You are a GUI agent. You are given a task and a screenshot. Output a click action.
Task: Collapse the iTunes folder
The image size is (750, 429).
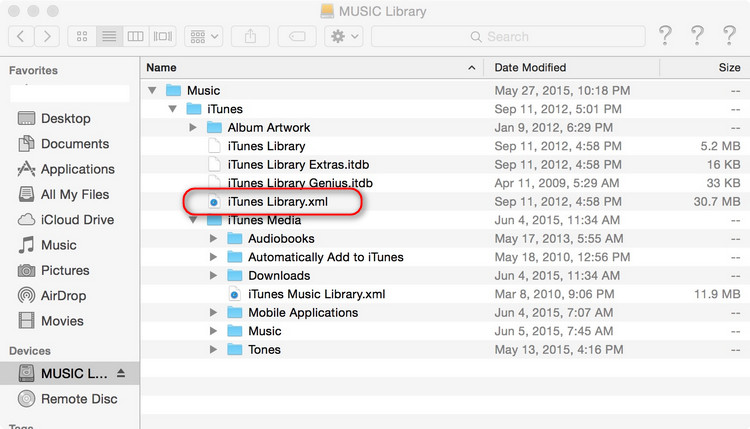[x=173, y=109]
